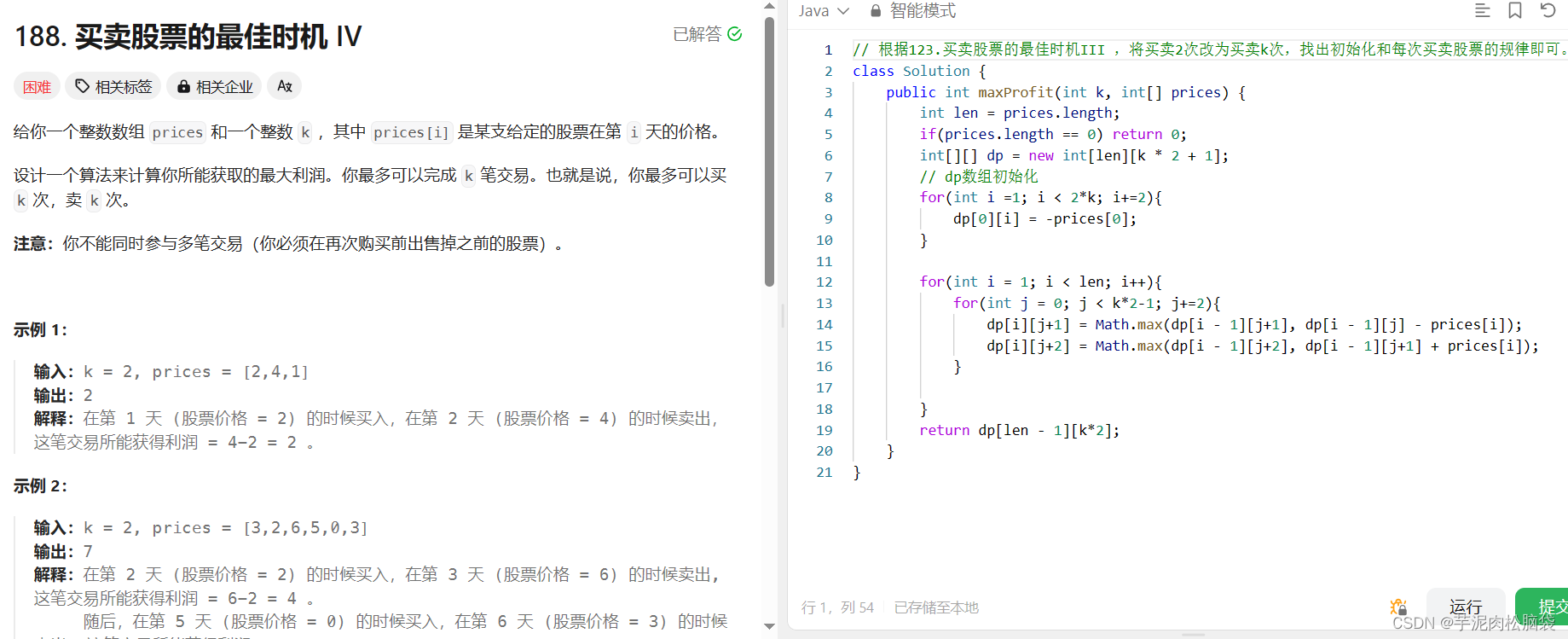Click the debug bug icon near 运行
The height and width of the screenshot is (639, 1568).
coord(1398,607)
